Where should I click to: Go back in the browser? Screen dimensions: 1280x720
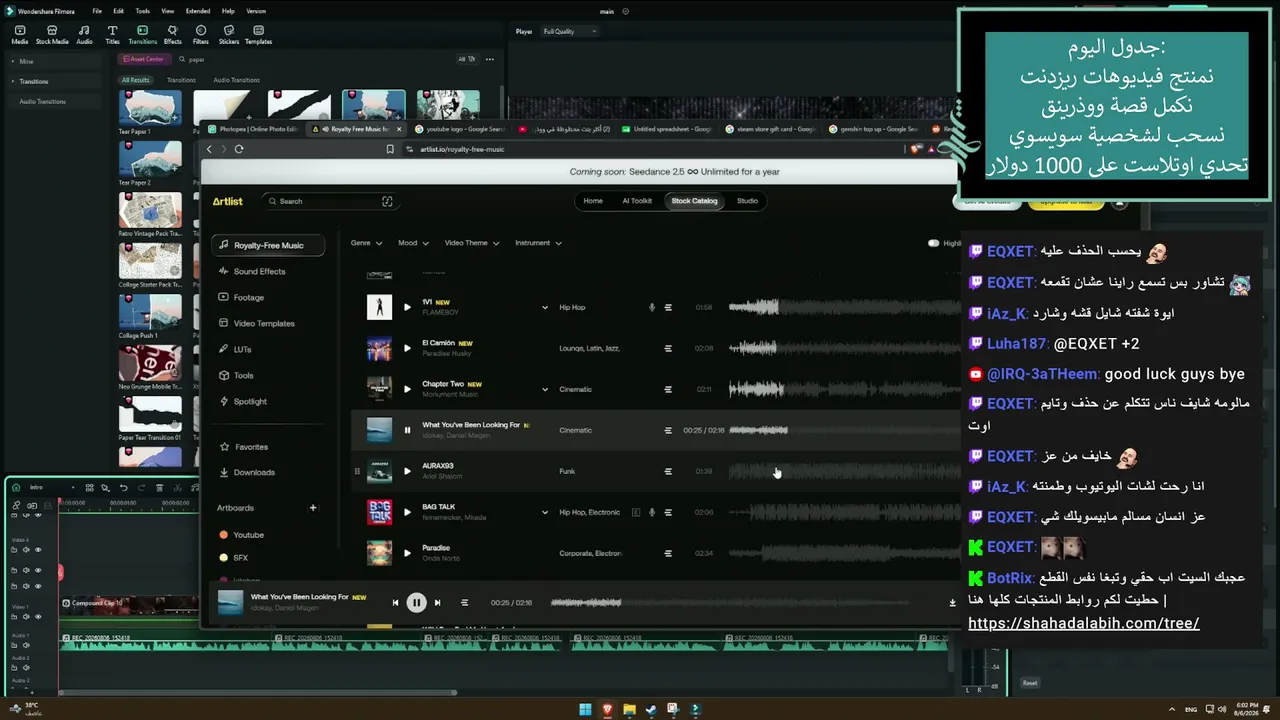(x=209, y=149)
